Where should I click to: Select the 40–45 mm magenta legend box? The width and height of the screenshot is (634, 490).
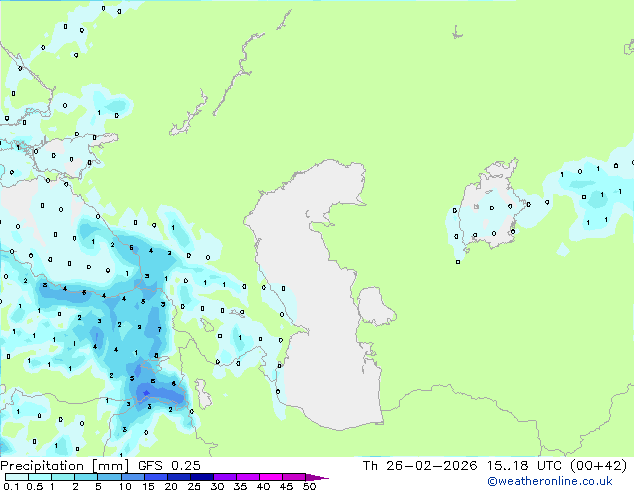(x=271, y=477)
